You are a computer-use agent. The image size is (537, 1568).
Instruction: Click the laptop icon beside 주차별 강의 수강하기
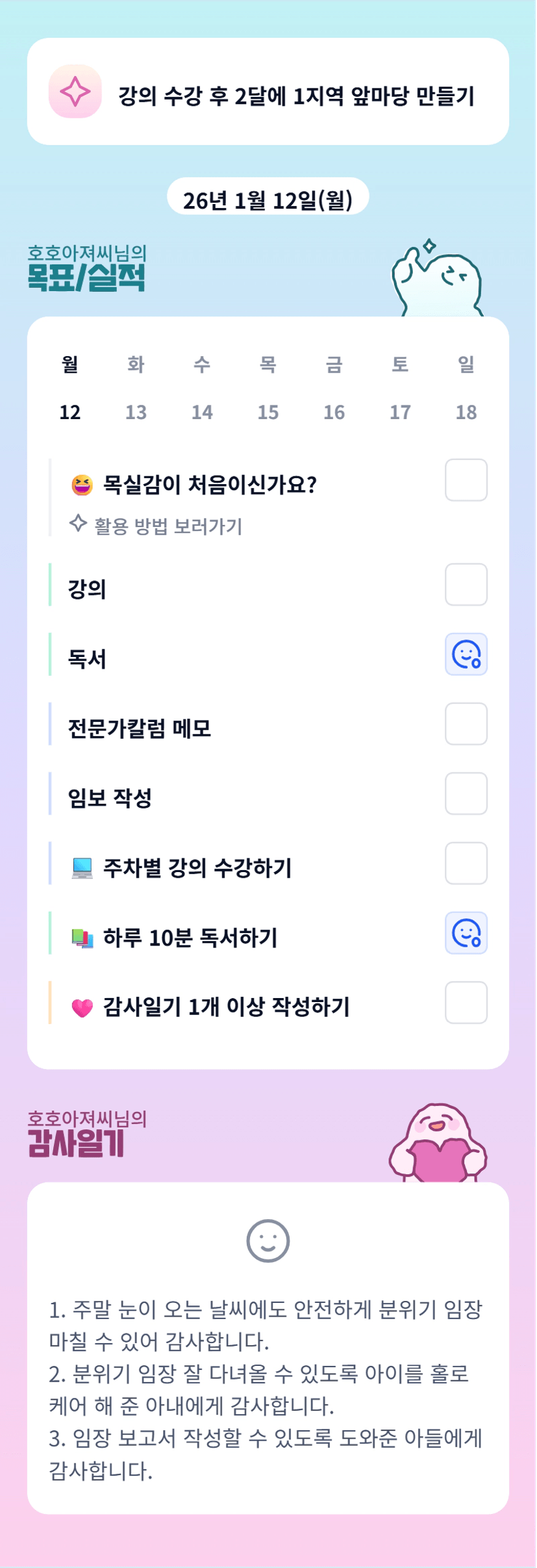pos(82,868)
